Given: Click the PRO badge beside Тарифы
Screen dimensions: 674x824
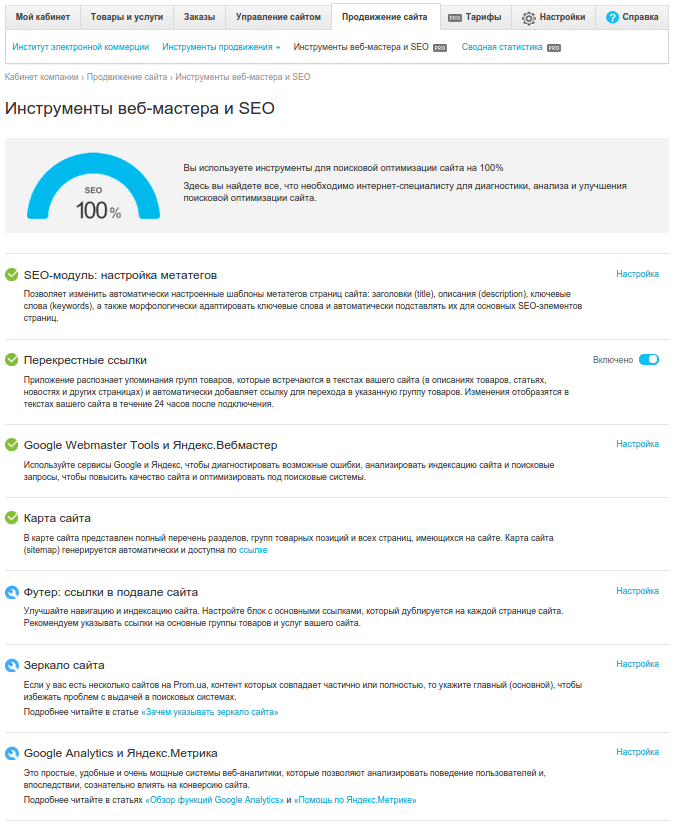Looking at the screenshot, I should 455,17.
